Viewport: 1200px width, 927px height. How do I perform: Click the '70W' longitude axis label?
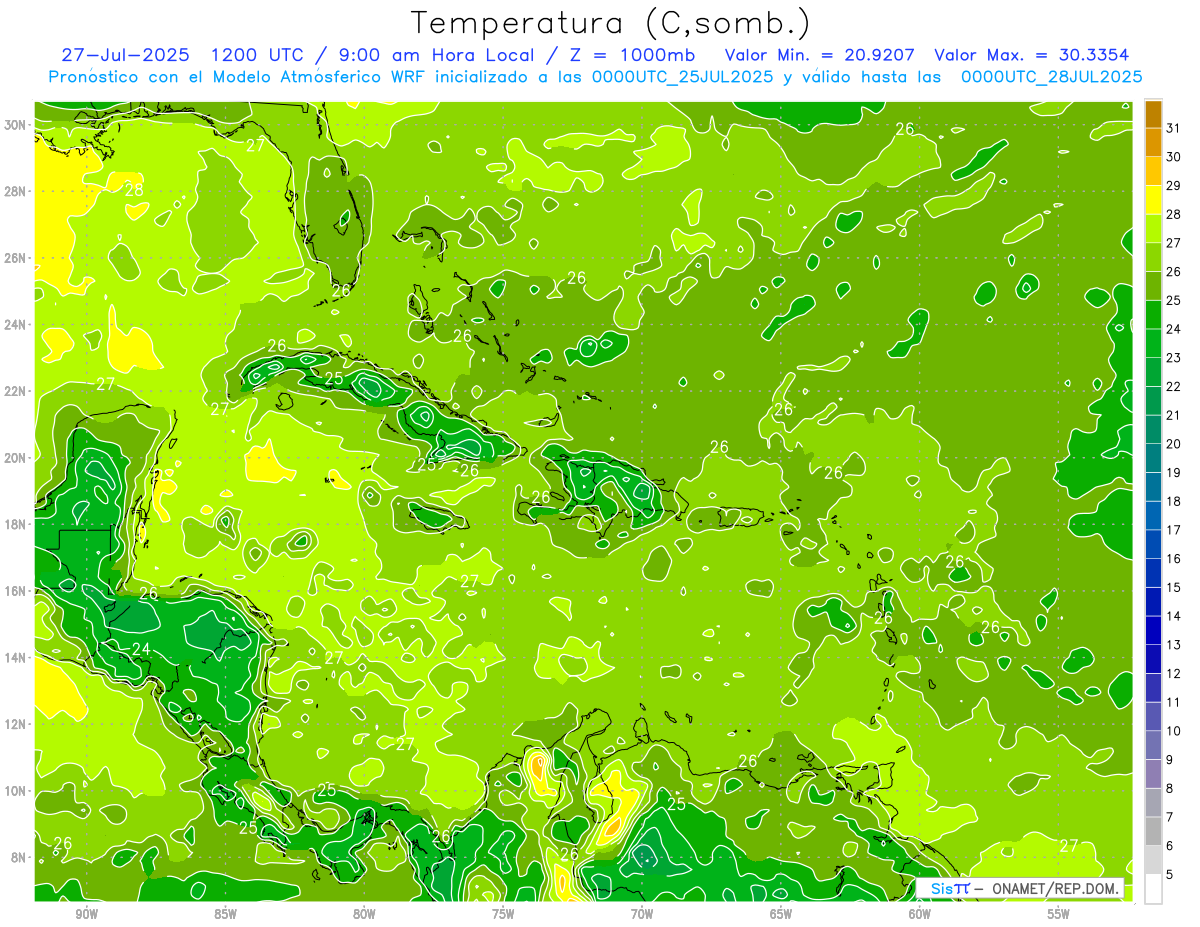click(x=642, y=914)
